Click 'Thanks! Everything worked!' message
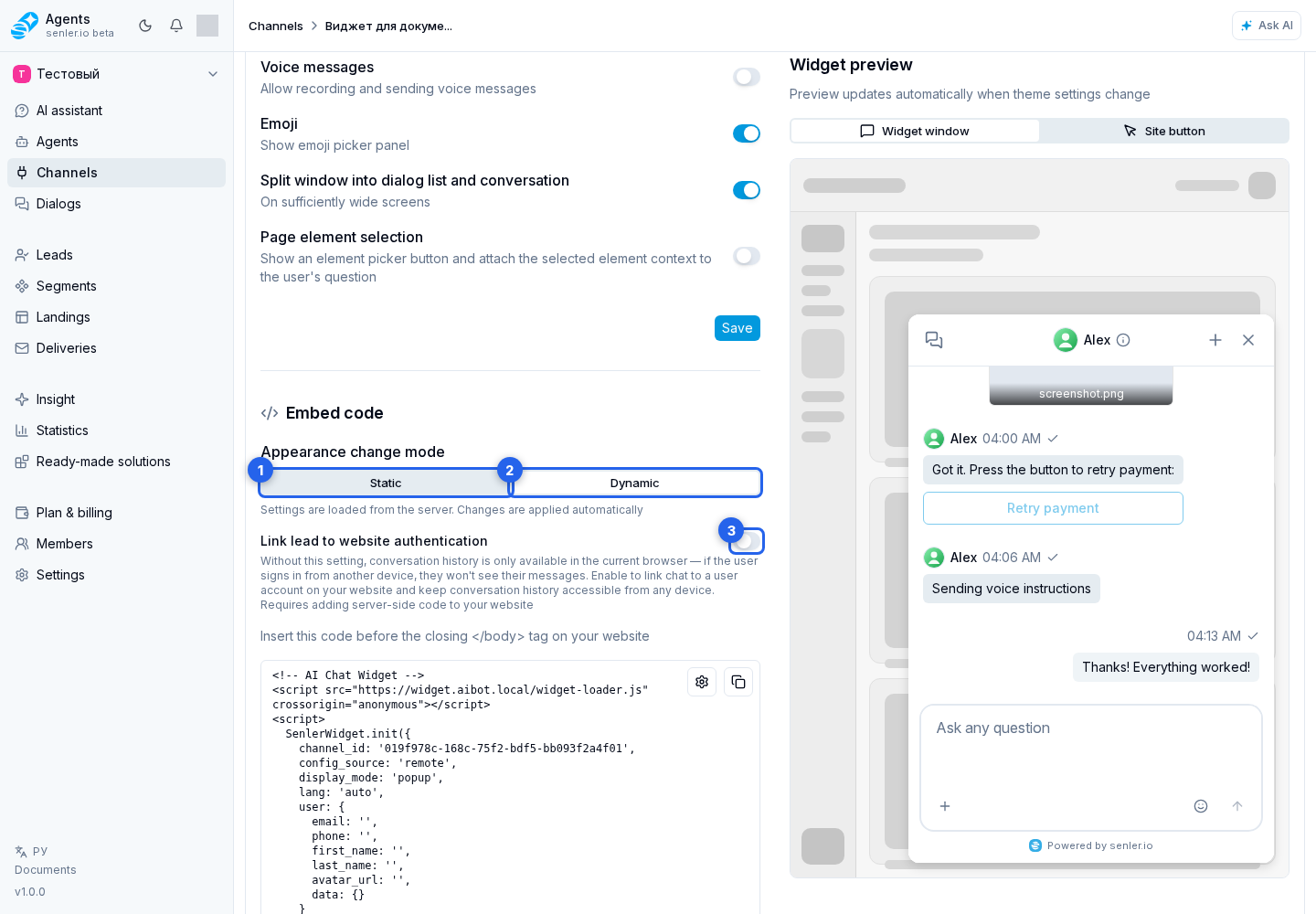The height and width of the screenshot is (914, 1316). (1166, 667)
